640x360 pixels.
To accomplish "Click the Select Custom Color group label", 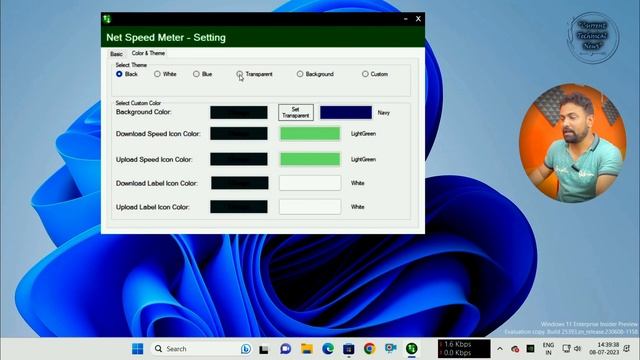I will pyautogui.click(x=138, y=103).
